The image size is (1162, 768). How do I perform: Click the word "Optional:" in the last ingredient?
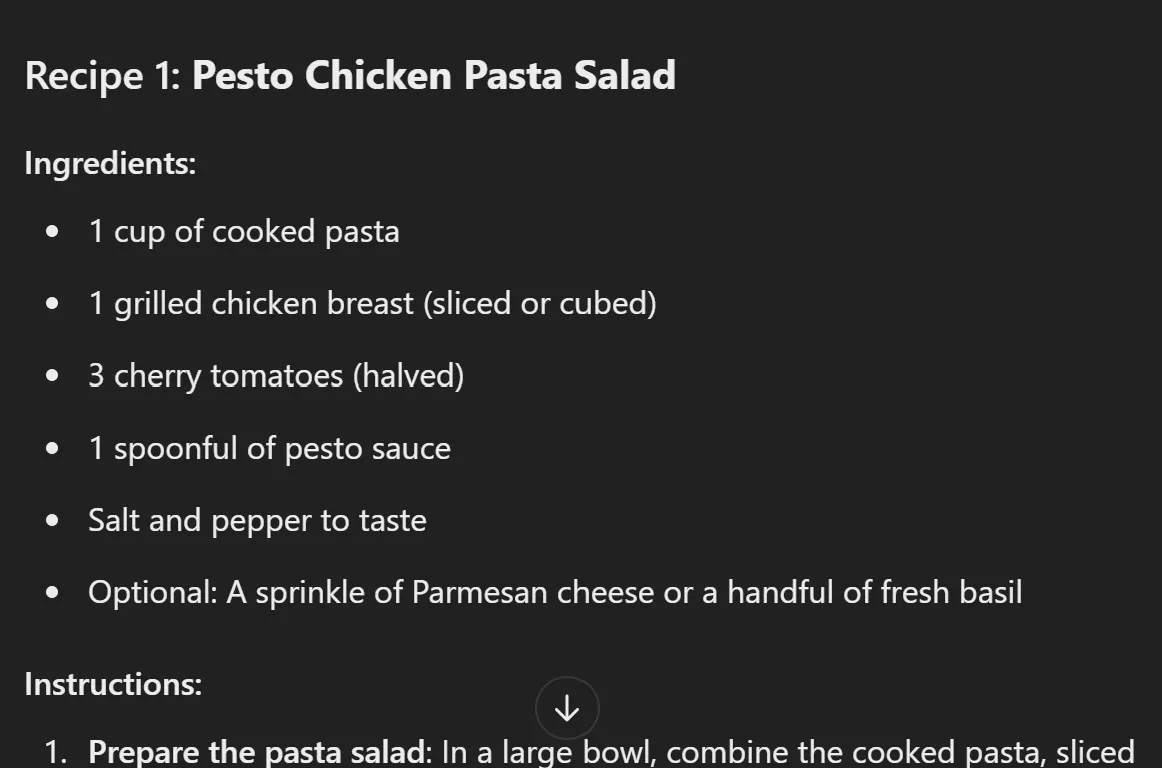tap(153, 592)
